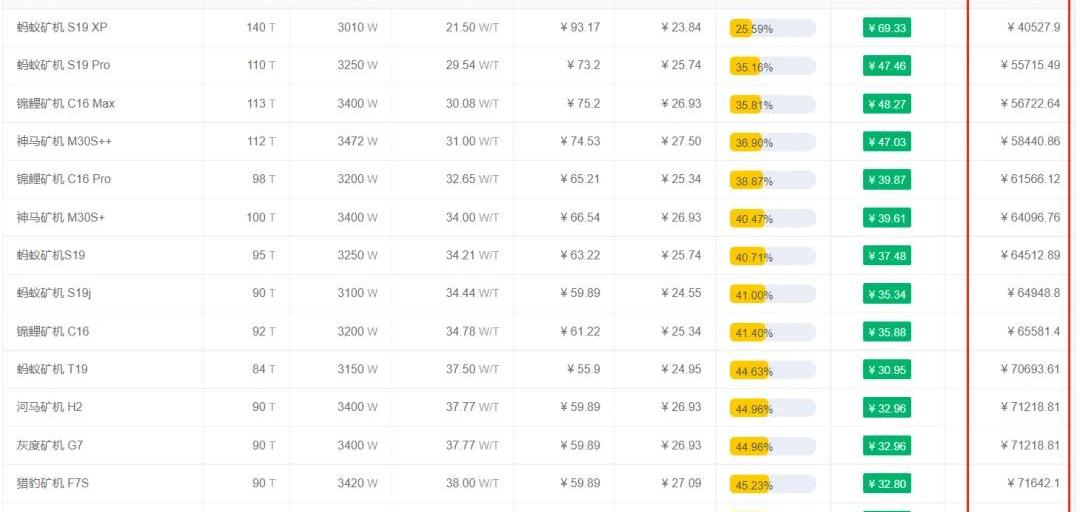Select the ¥64096.76 value in the highlighted column
This screenshot has height=512, width=1080.
[1030, 217]
